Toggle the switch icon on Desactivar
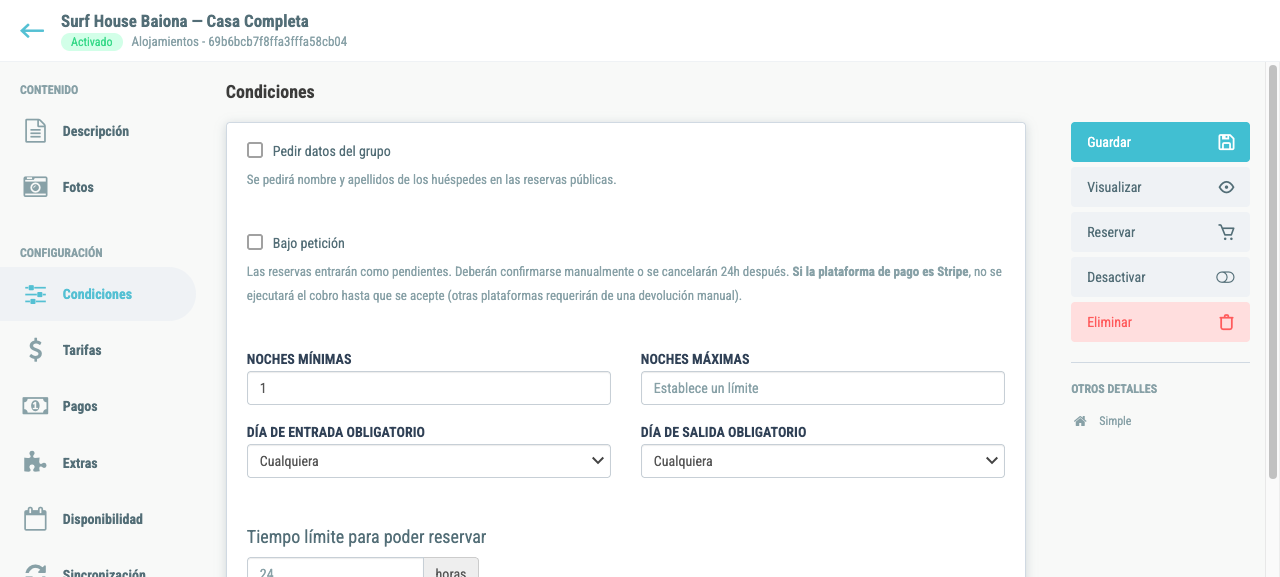Screen dimensions: 1280x577 [1226, 277]
